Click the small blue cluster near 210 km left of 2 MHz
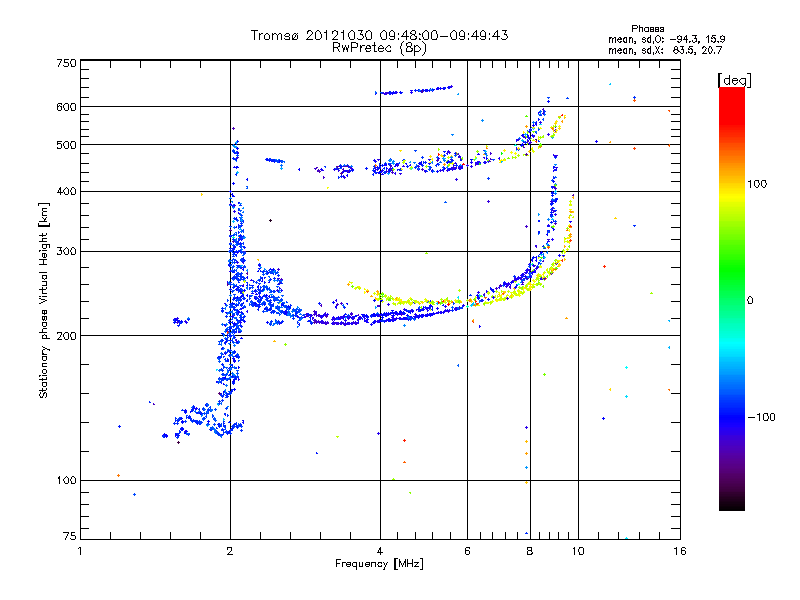This screenshot has height=600, width=800. click(181, 321)
